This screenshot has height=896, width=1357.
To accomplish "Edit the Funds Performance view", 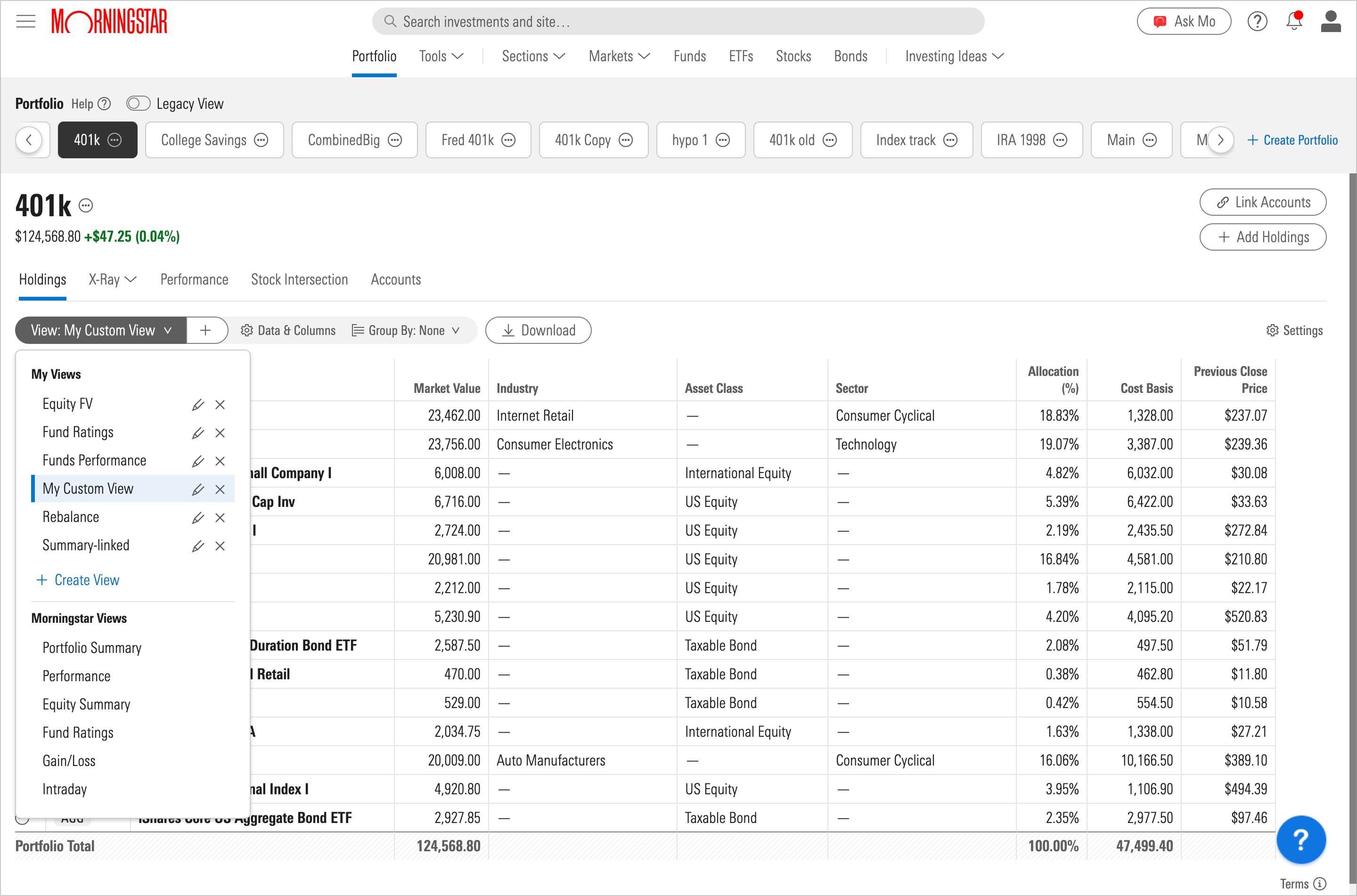I will point(198,461).
